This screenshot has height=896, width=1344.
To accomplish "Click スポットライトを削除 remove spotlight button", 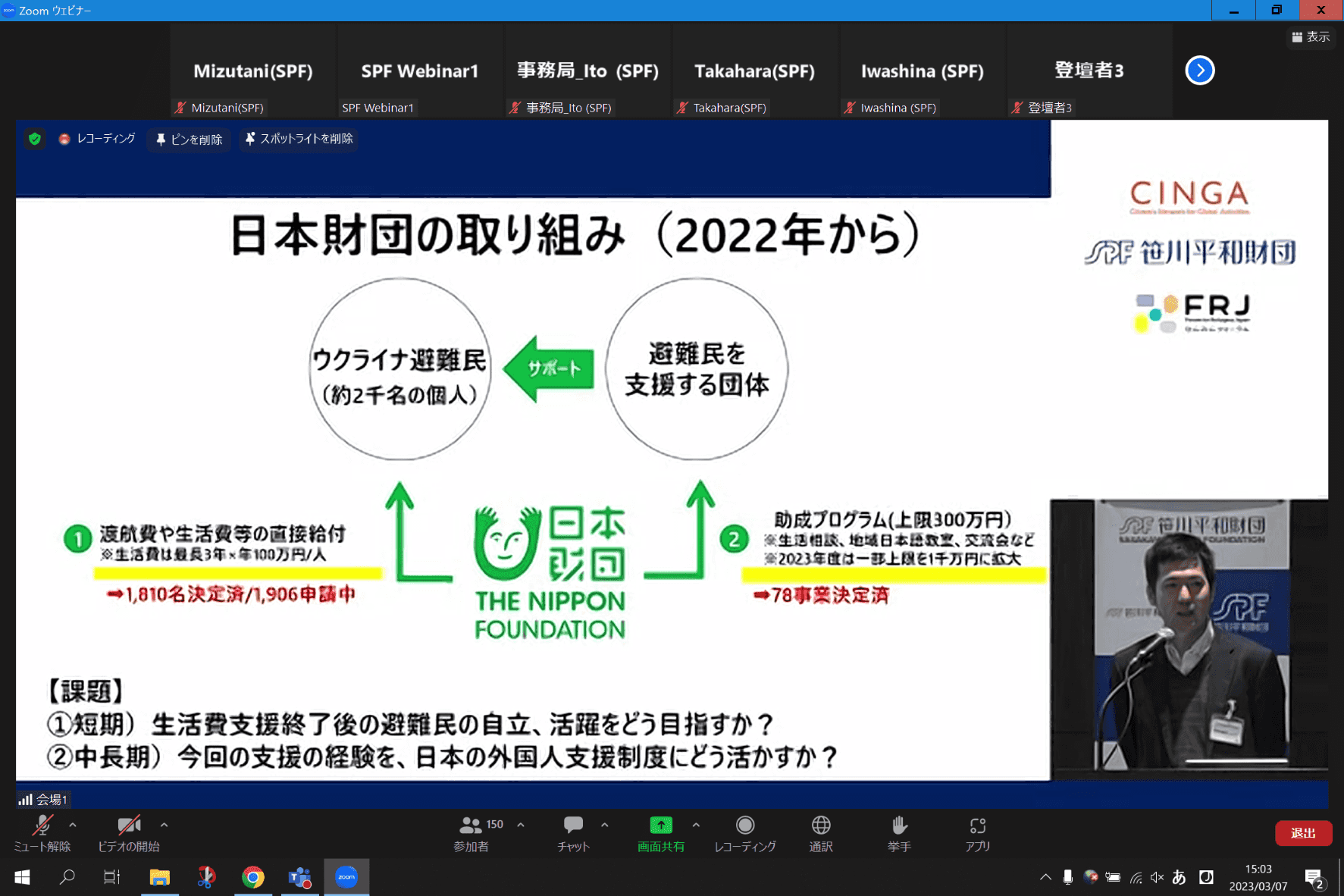I will [x=299, y=139].
